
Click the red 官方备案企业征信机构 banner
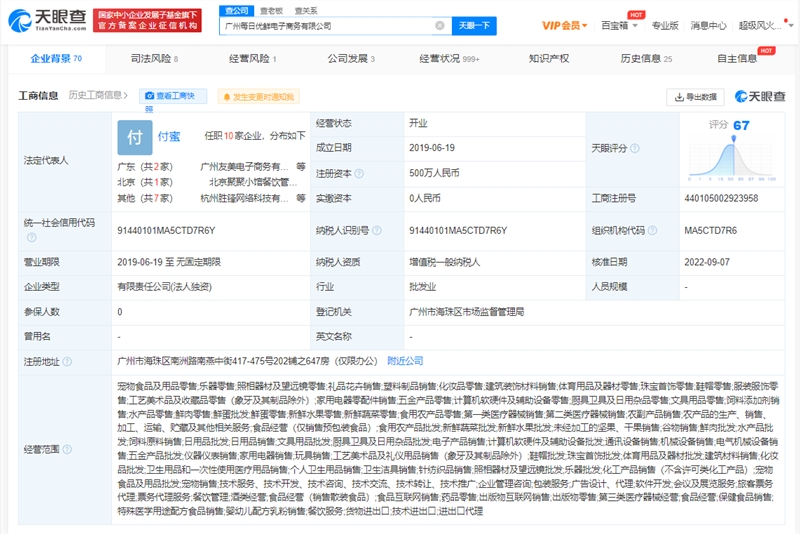pos(147,20)
